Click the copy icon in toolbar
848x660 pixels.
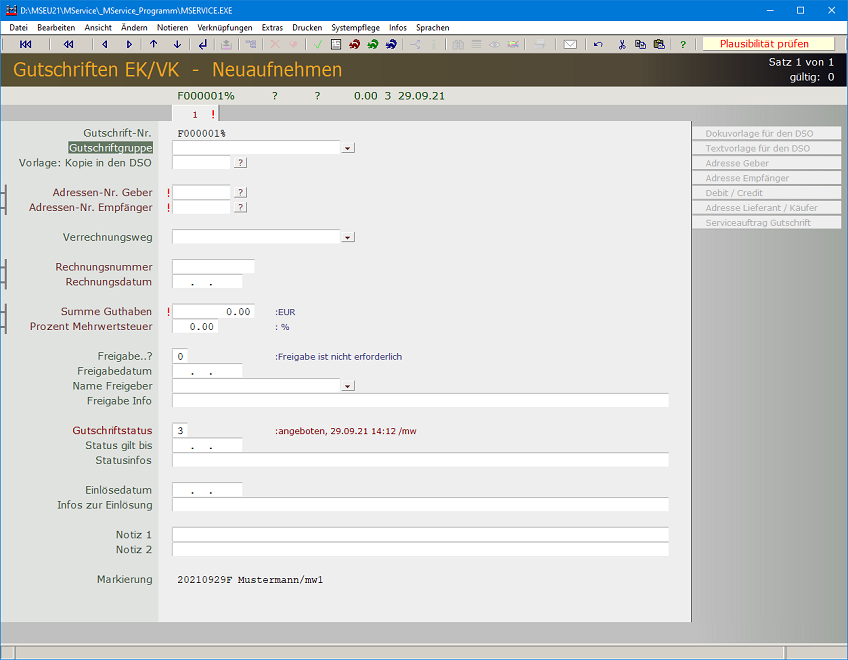click(640, 44)
